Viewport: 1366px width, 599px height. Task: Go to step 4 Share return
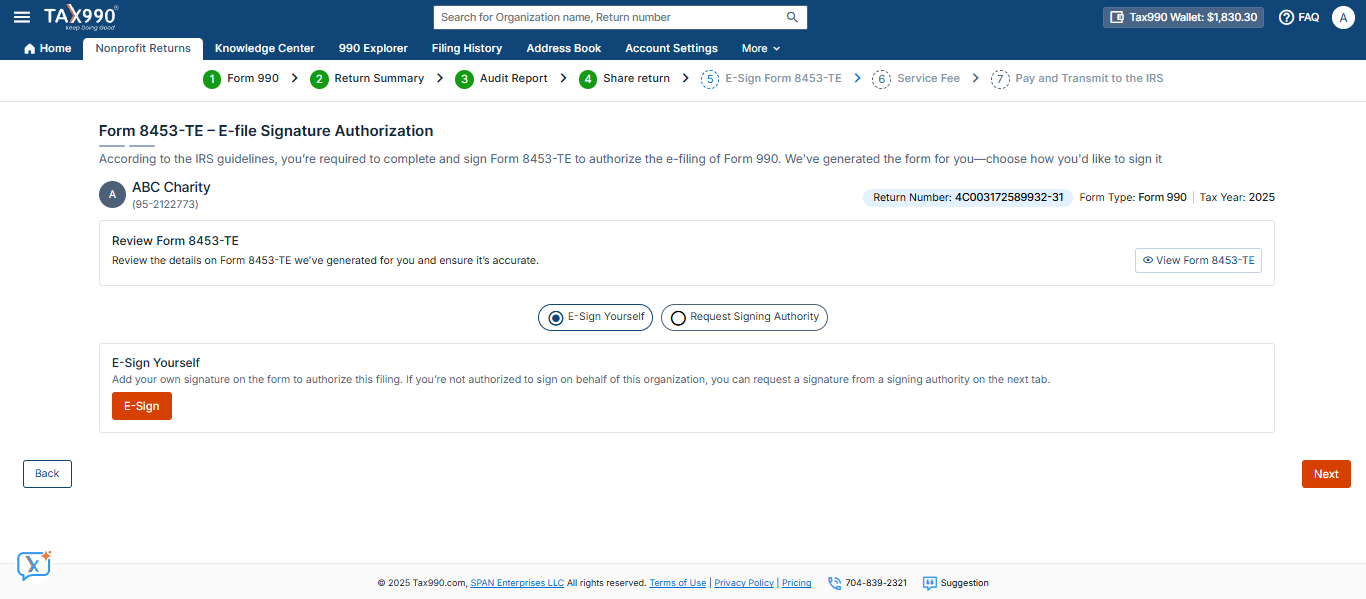point(625,79)
